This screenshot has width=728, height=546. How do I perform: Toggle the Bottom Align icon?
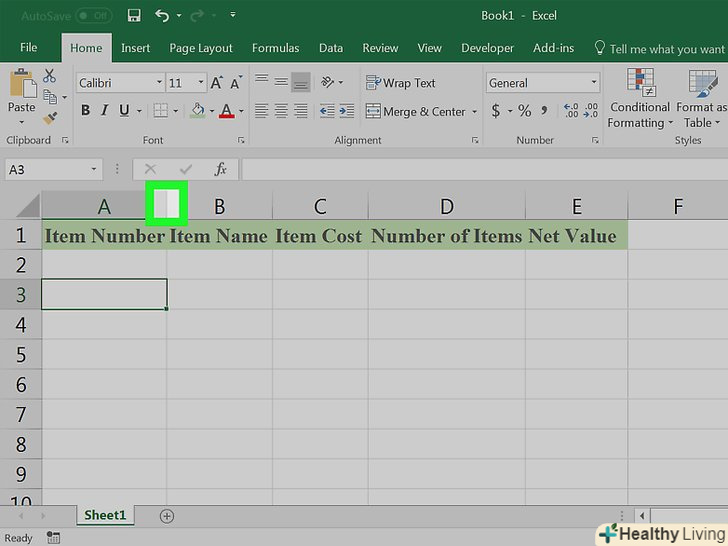click(300, 83)
